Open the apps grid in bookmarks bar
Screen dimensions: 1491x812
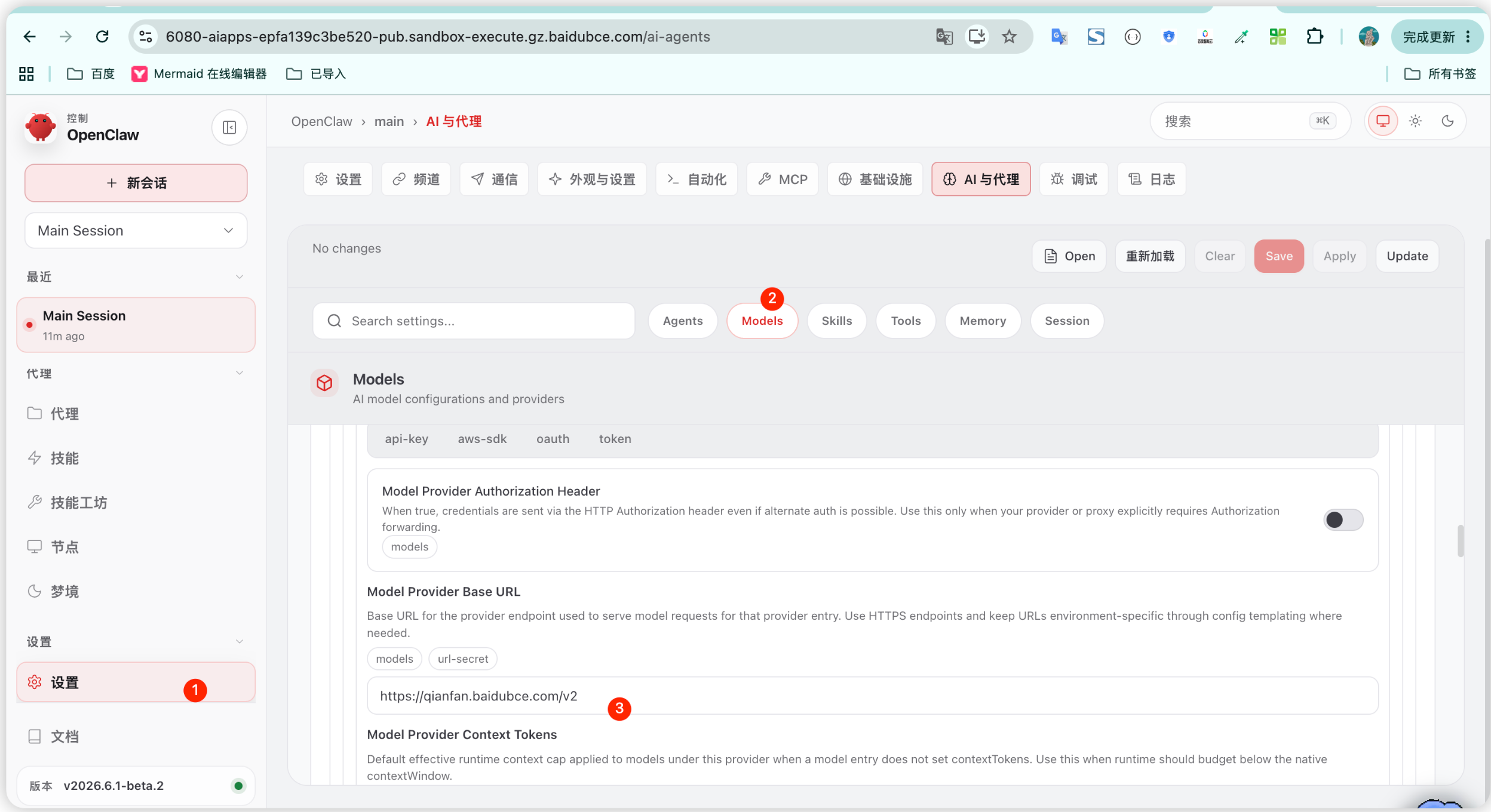(x=26, y=74)
